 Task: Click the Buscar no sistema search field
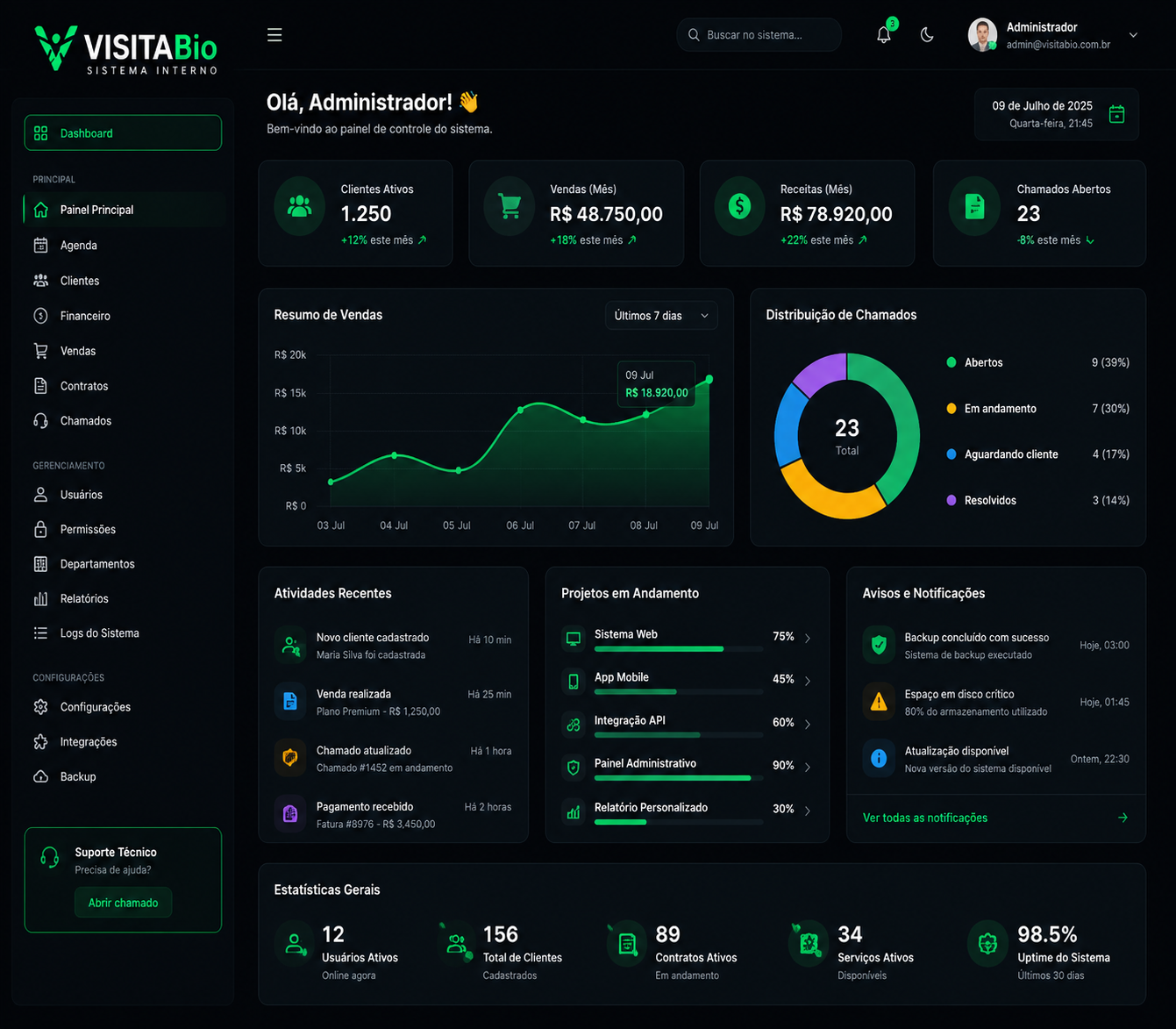point(759,35)
